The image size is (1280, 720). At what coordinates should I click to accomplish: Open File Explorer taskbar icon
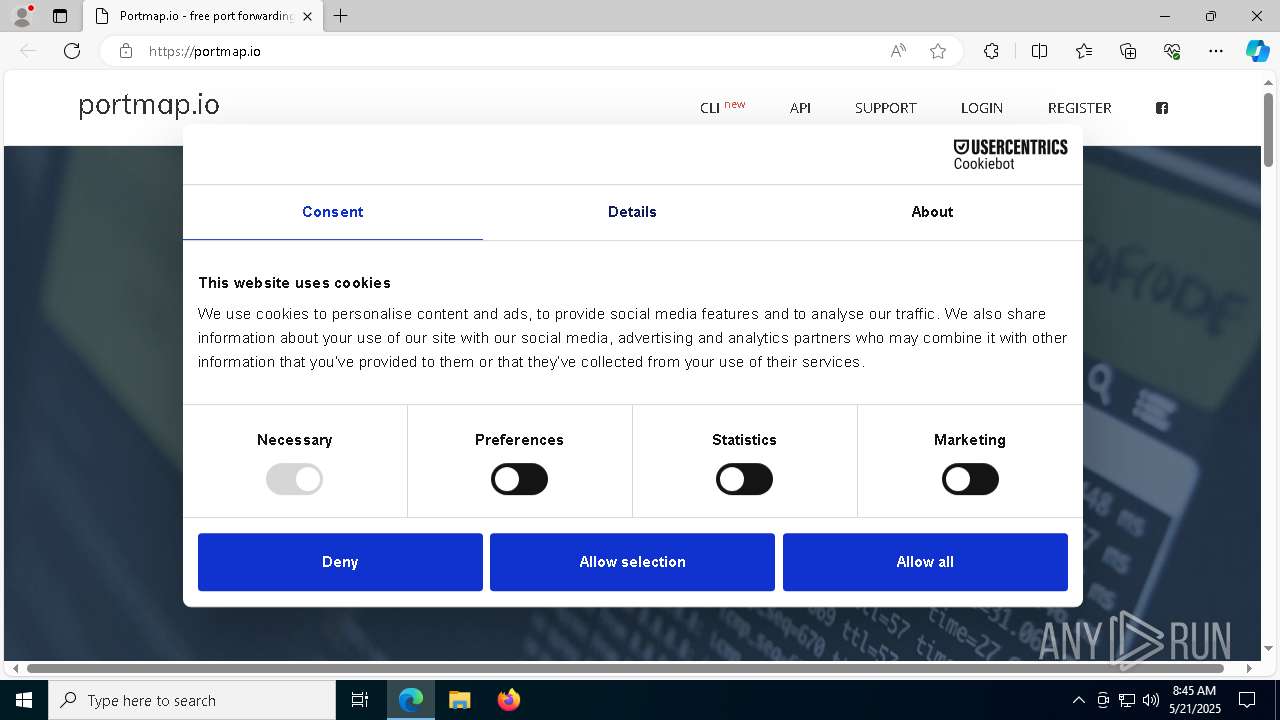(459, 700)
